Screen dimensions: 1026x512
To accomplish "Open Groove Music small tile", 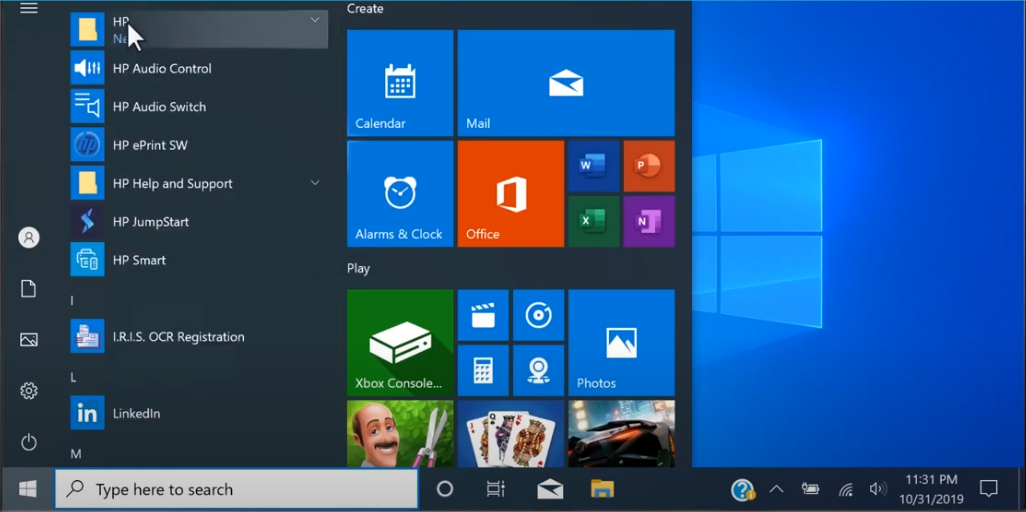I will tap(539, 315).
